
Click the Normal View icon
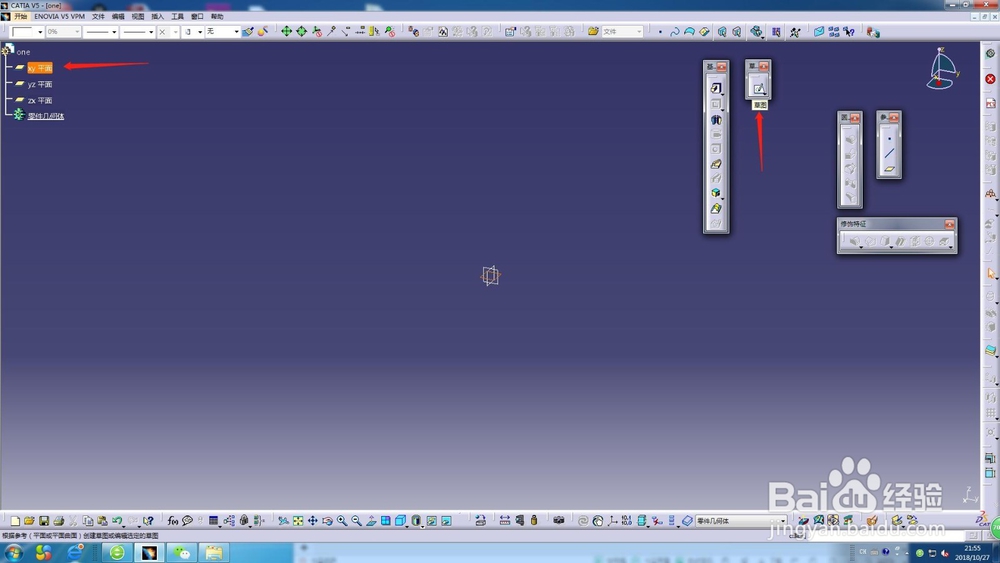click(371, 521)
